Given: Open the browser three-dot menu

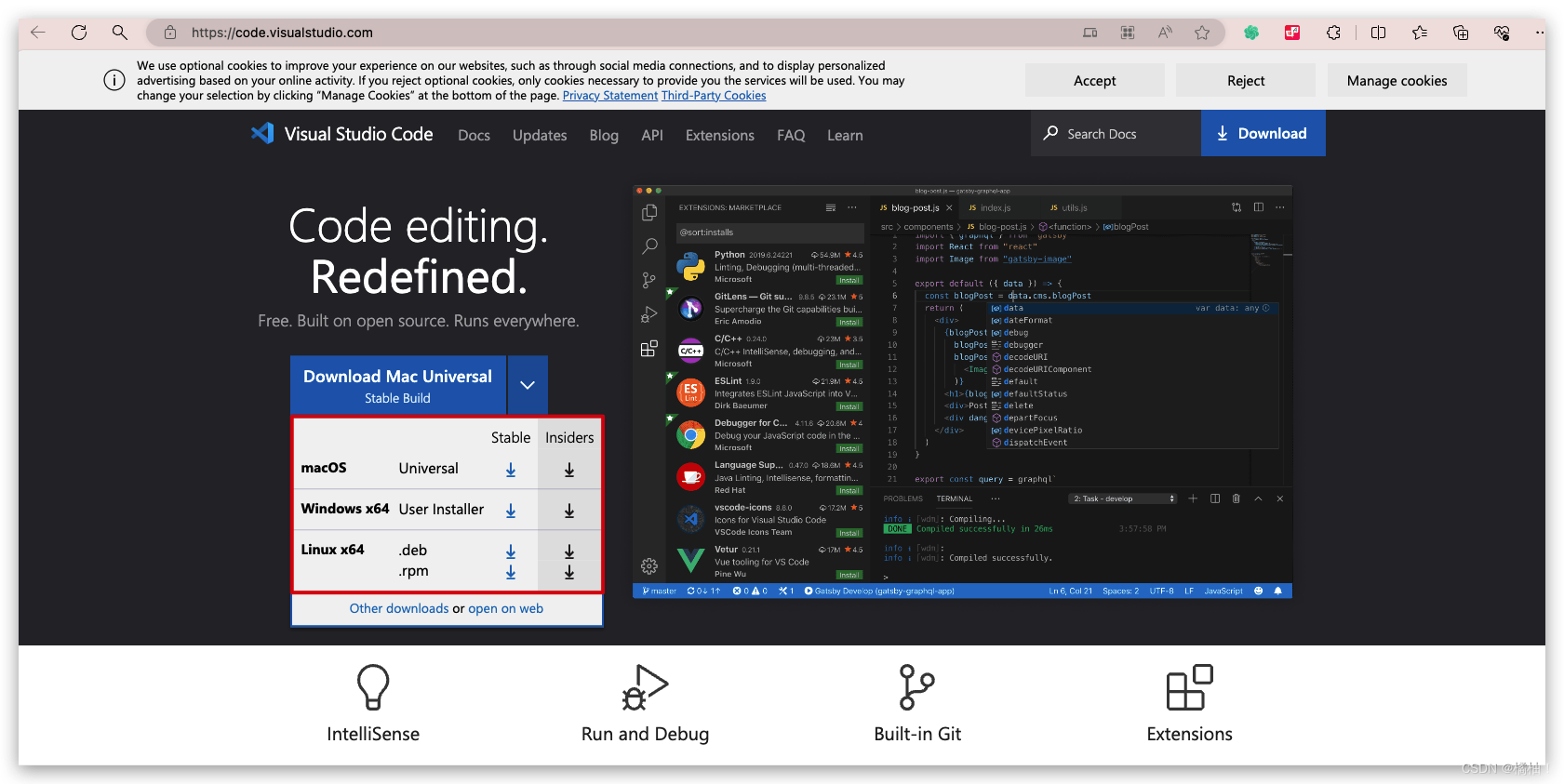Looking at the screenshot, I should (1540, 33).
